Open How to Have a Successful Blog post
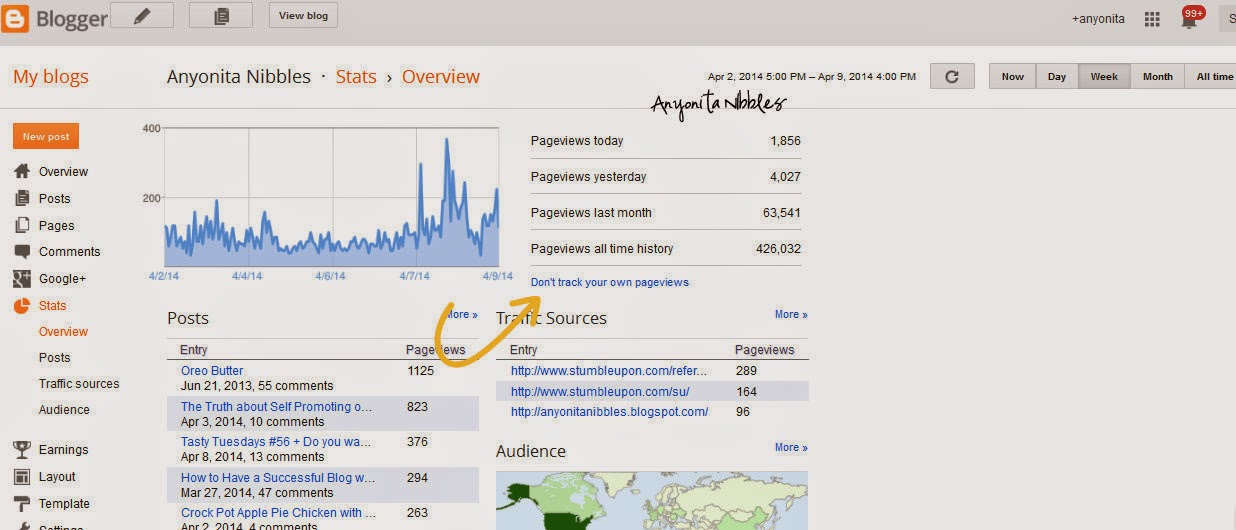 (x=278, y=478)
